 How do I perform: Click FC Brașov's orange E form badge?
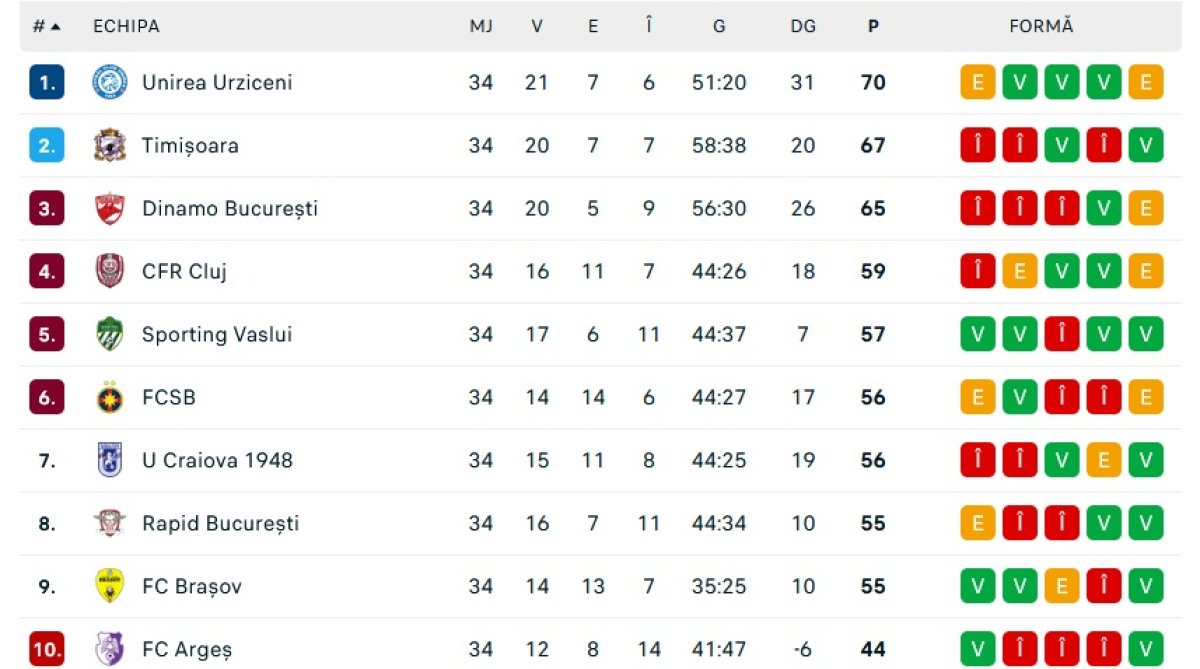1061,586
